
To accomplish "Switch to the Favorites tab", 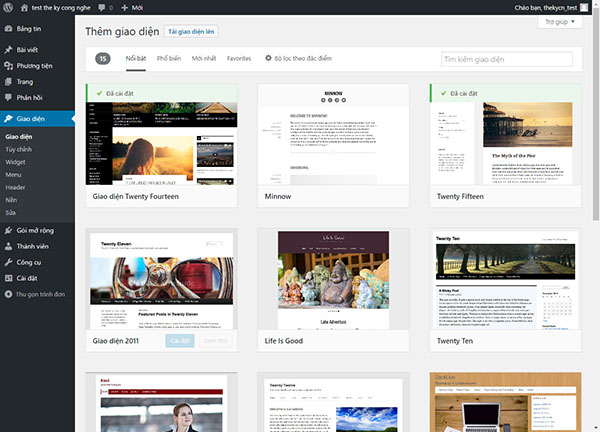I will tap(239, 59).
